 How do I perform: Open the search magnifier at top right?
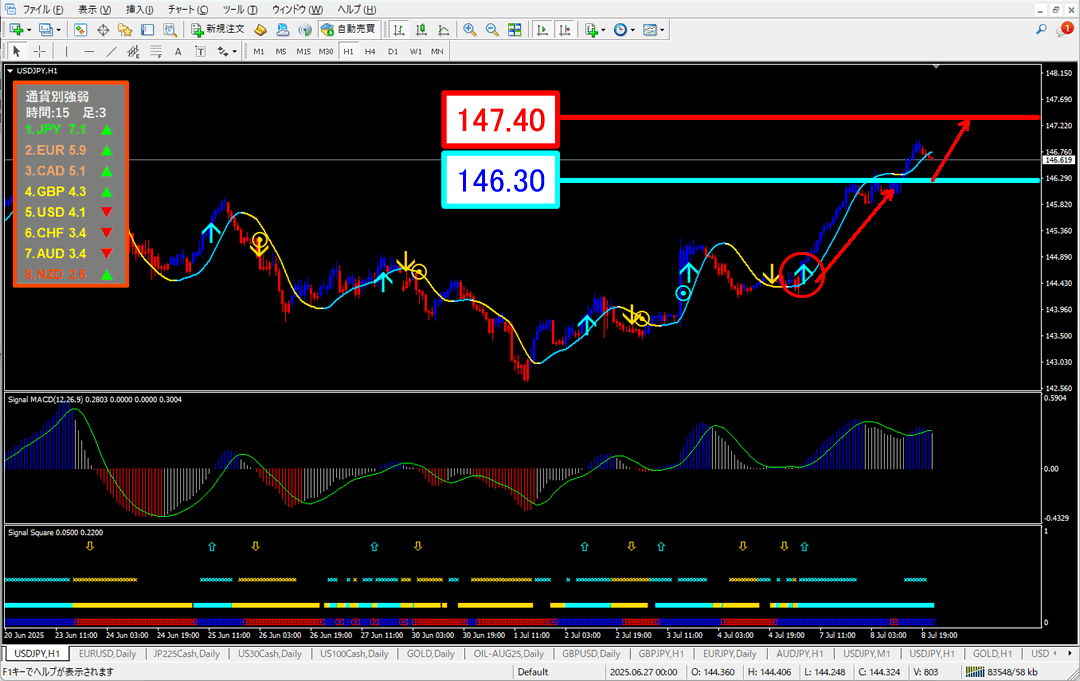click(x=1041, y=29)
